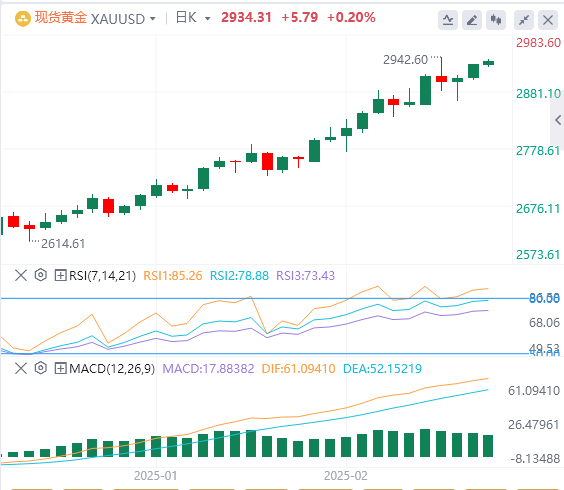This screenshot has width=564, height=490.
Task: Open the indicator line-chart tool icon
Action: 448,19
